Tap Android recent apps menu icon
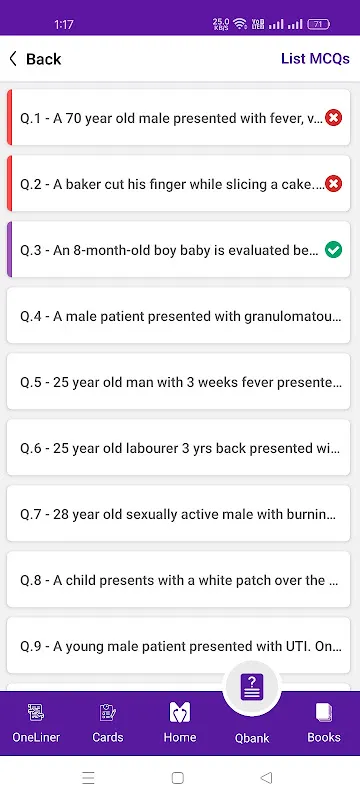Image resolution: width=360 pixels, height=800 pixels. pyautogui.click(x=88, y=778)
